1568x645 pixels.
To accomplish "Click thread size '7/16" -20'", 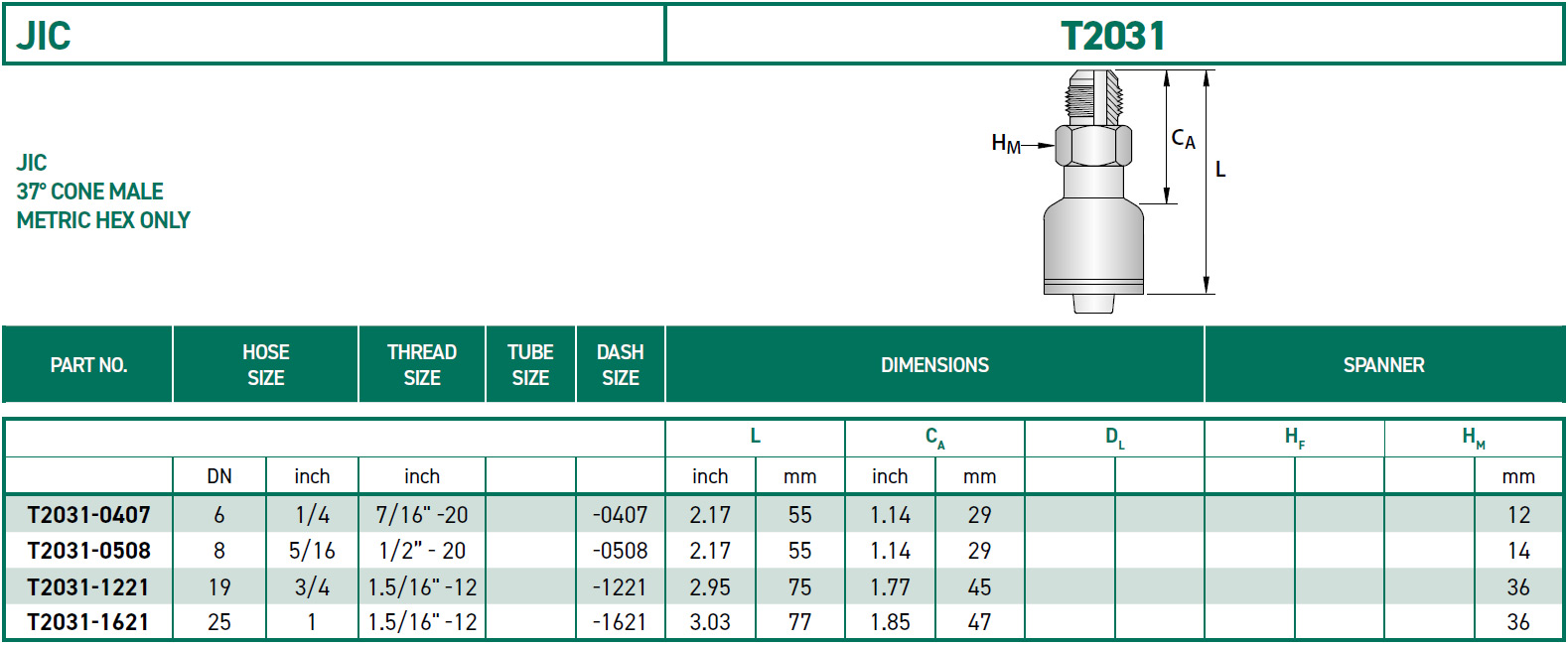I will pos(422,515).
